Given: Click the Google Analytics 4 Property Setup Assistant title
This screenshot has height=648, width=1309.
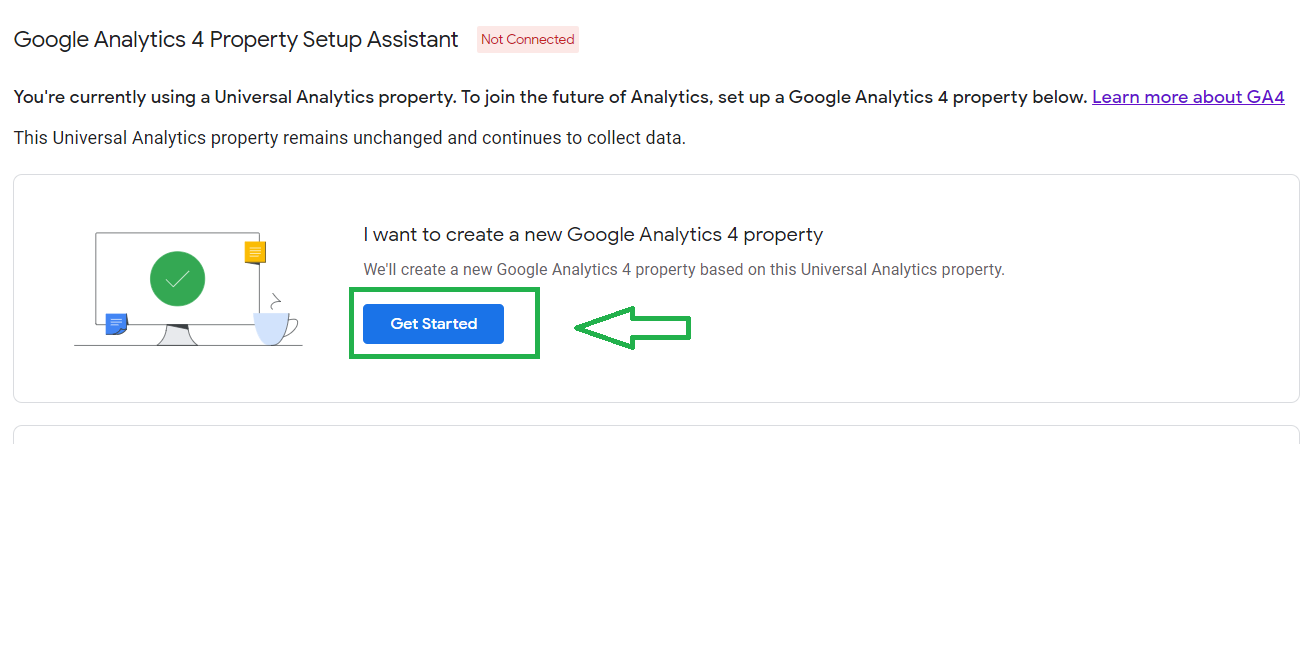Looking at the screenshot, I should [236, 40].
